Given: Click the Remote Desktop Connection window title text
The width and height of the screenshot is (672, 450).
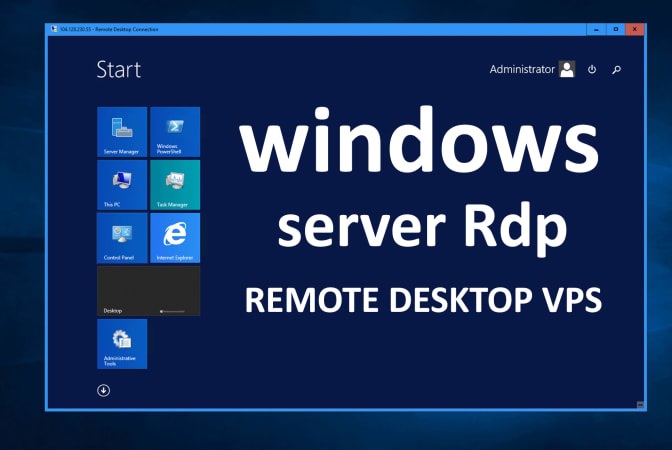Looking at the screenshot, I should pyautogui.click(x=109, y=29).
